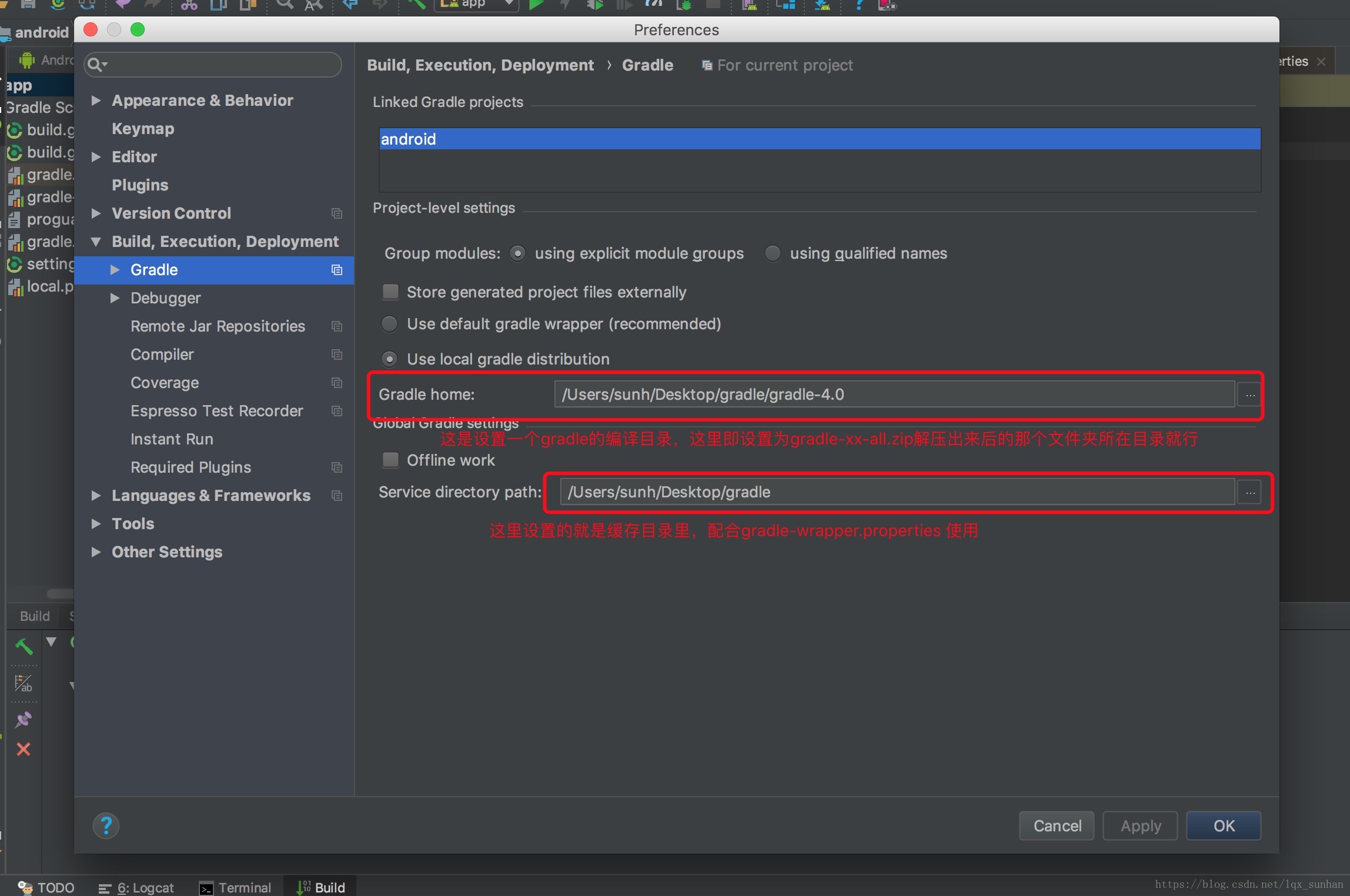
Task: Click Build, Execution, Deployment breadcrumb
Action: coord(480,65)
